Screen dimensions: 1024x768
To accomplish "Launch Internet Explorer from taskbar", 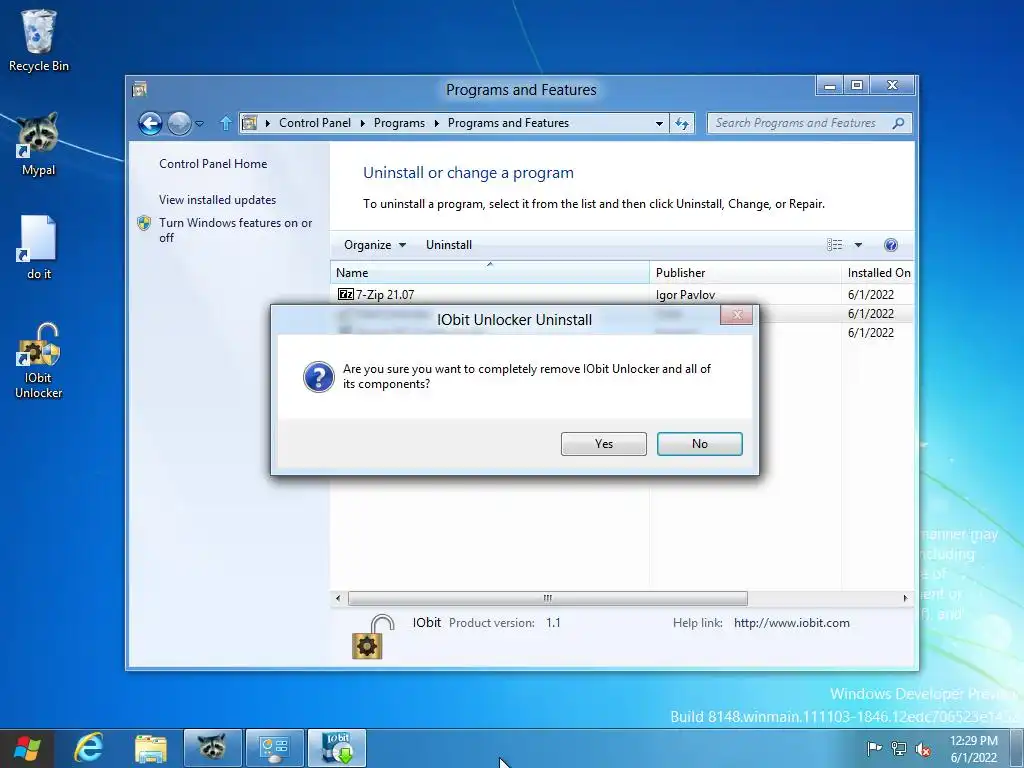I will pos(89,748).
